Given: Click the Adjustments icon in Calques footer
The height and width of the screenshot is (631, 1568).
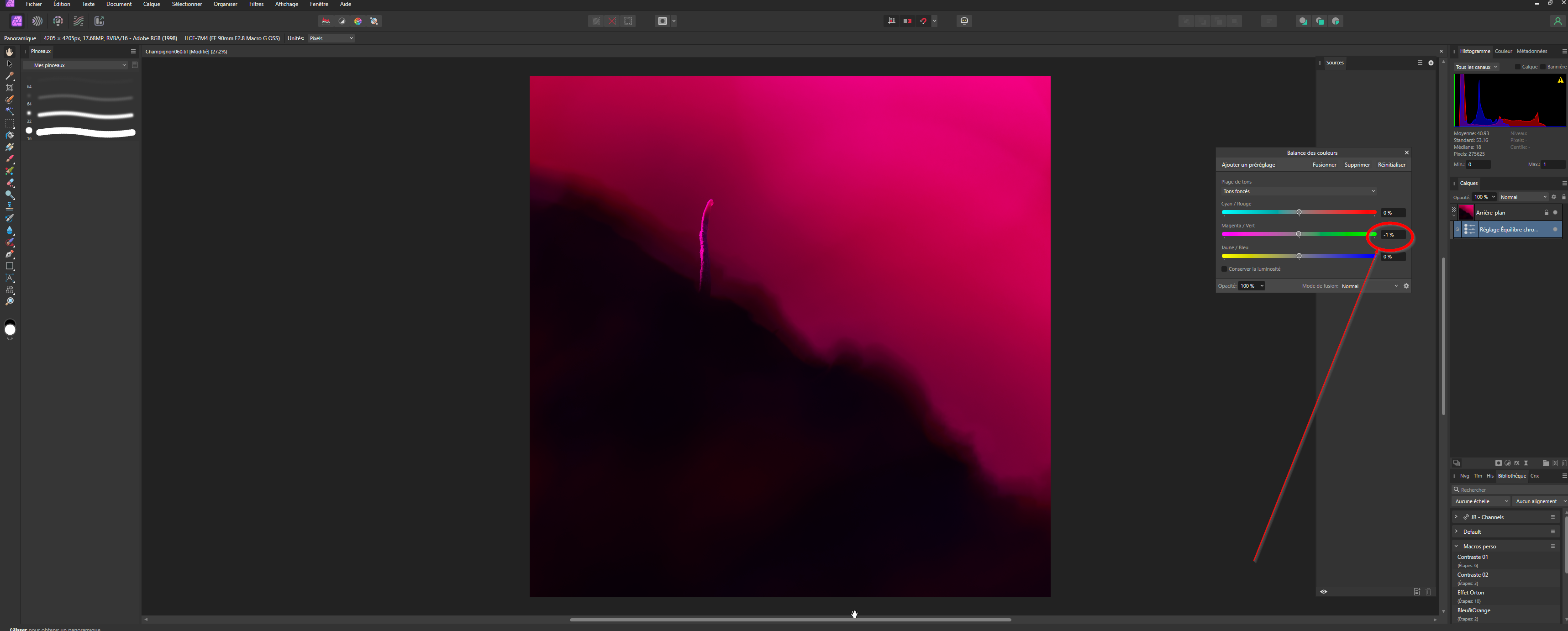Looking at the screenshot, I should pyautogui.click(x=1508, y=463).
